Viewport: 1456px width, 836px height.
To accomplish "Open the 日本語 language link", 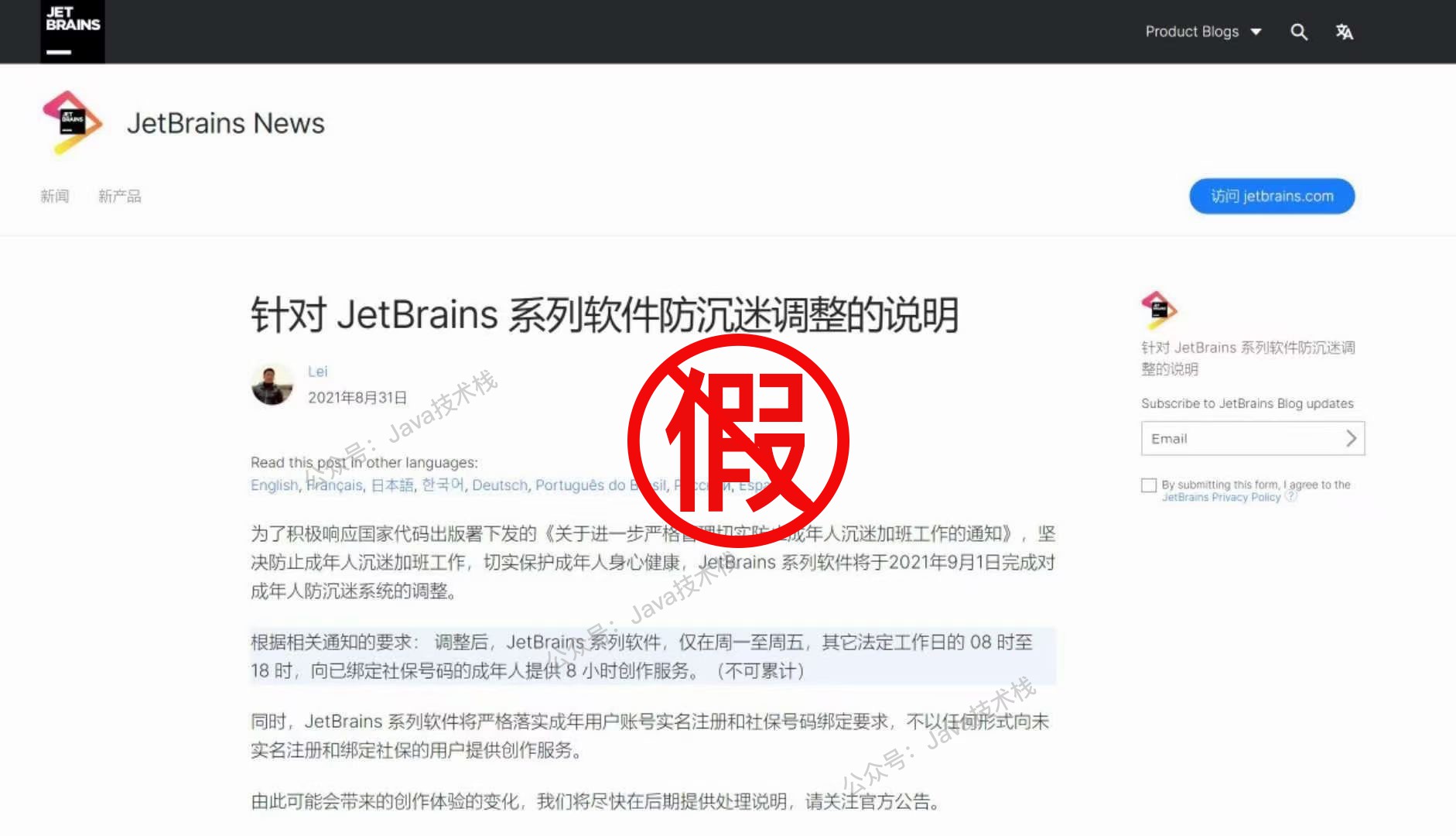I will click(x=392, y=485).
